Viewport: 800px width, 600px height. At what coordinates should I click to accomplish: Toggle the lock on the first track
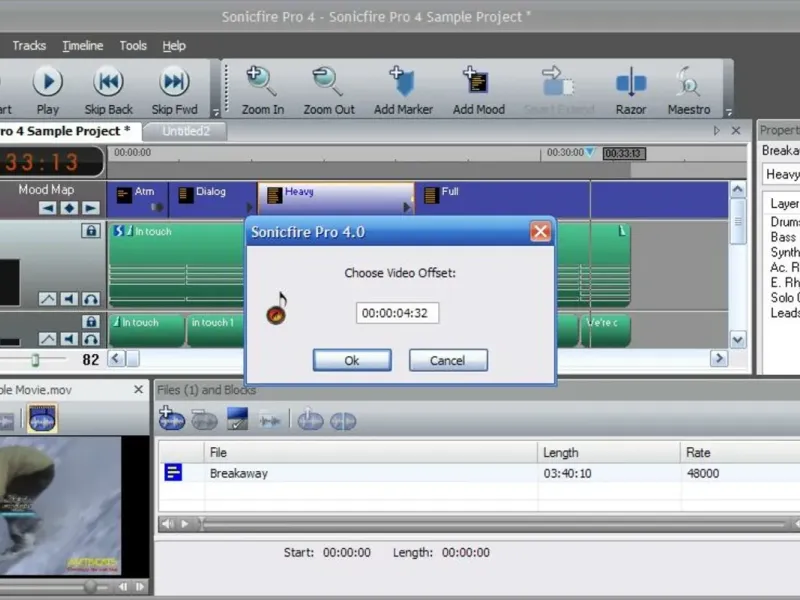click(91, 231)
